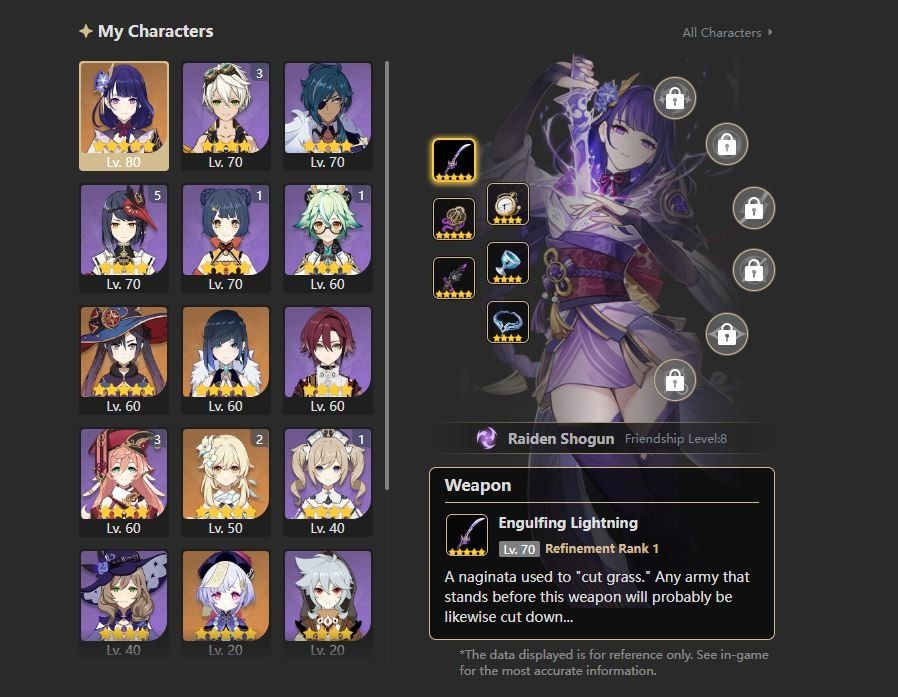This screenshot has height=697, width=898.
Task: Expand the arrow next to All Characters
Action: coord(770,32)
